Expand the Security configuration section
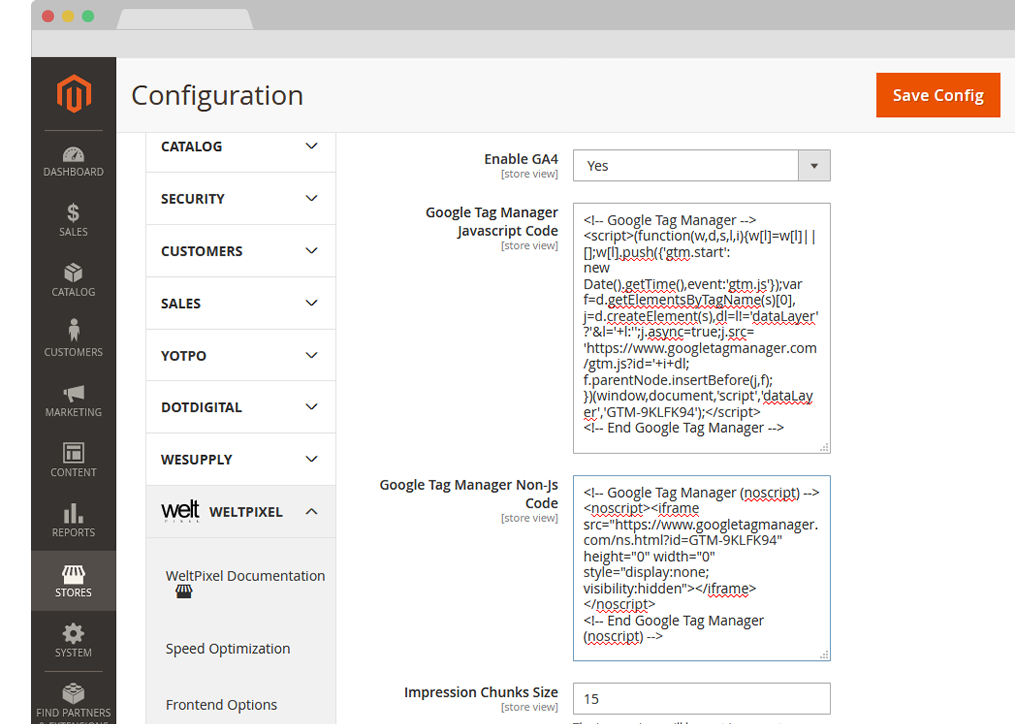The image size is (1015, 724). point(239,199)
